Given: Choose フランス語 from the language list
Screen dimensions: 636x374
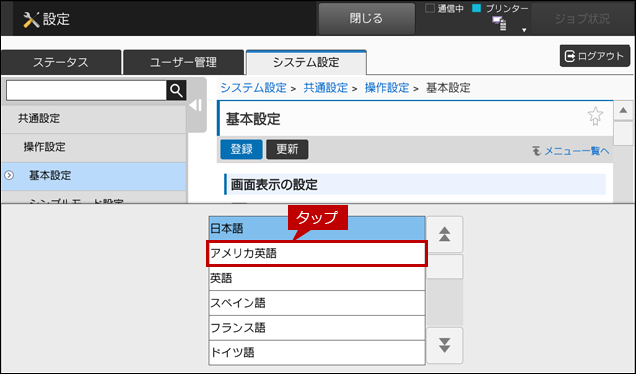Looking at the screenshot, I should 317,328.
